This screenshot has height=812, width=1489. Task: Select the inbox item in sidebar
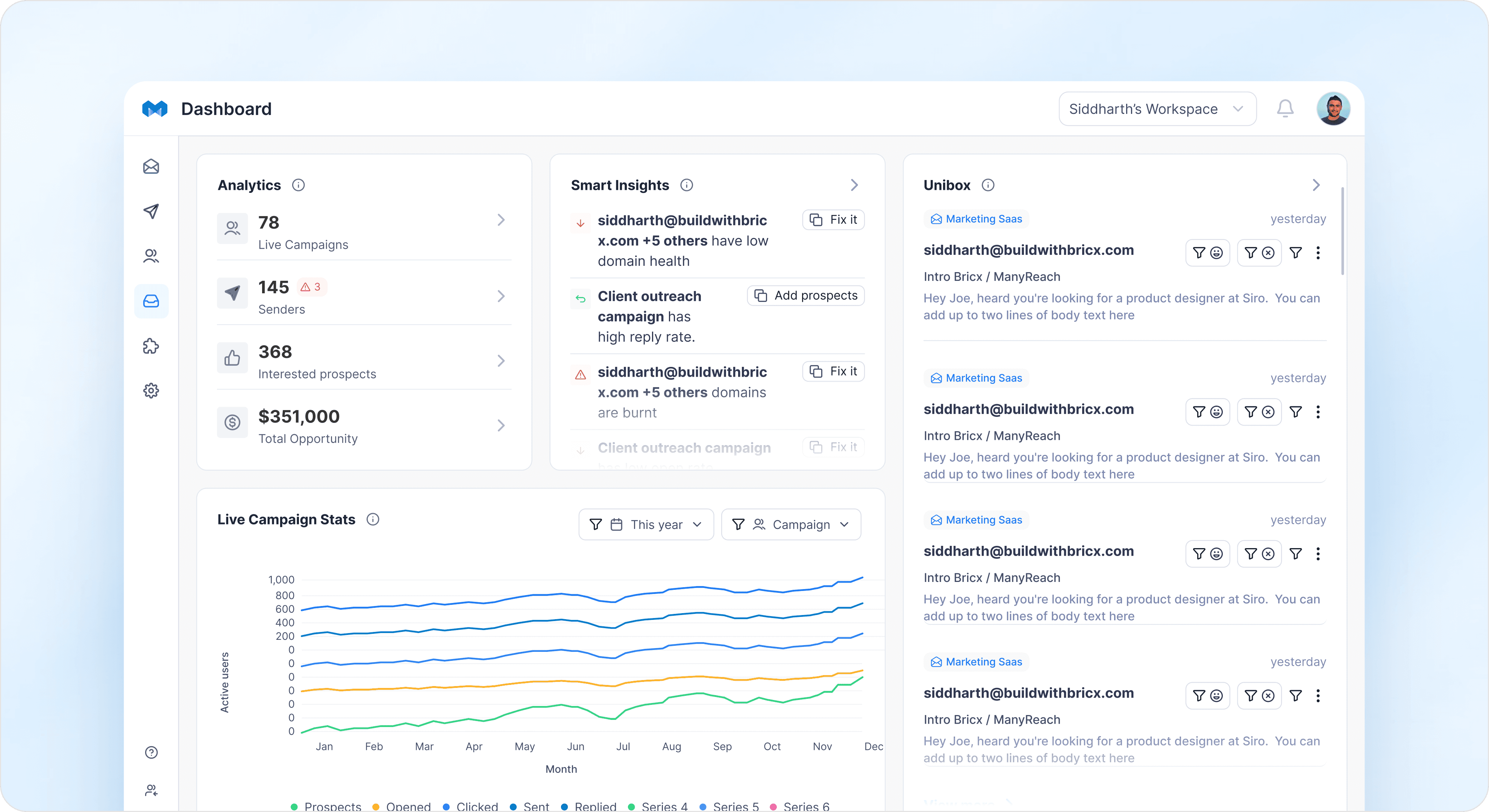tap(151, 301)
